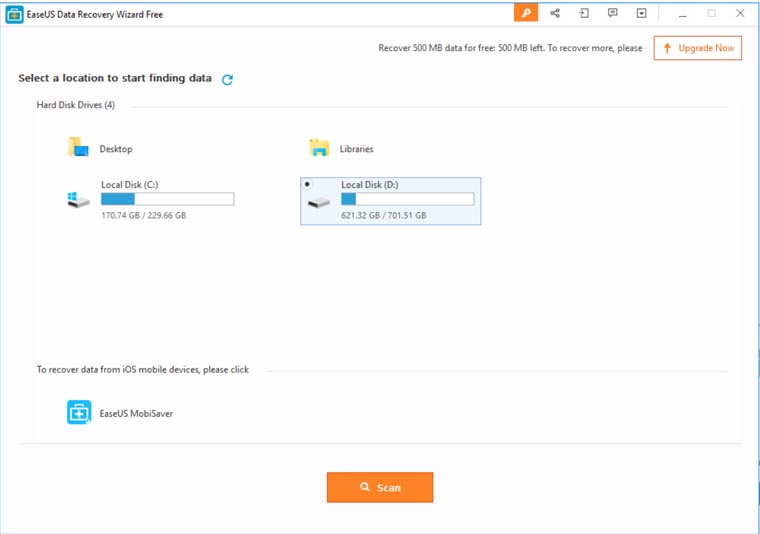Image resolution: width=760 pixels, height=534 pixels.
Task: Select the Desktop folder icon
Action: pyautogui.click(x=78, y=147)
